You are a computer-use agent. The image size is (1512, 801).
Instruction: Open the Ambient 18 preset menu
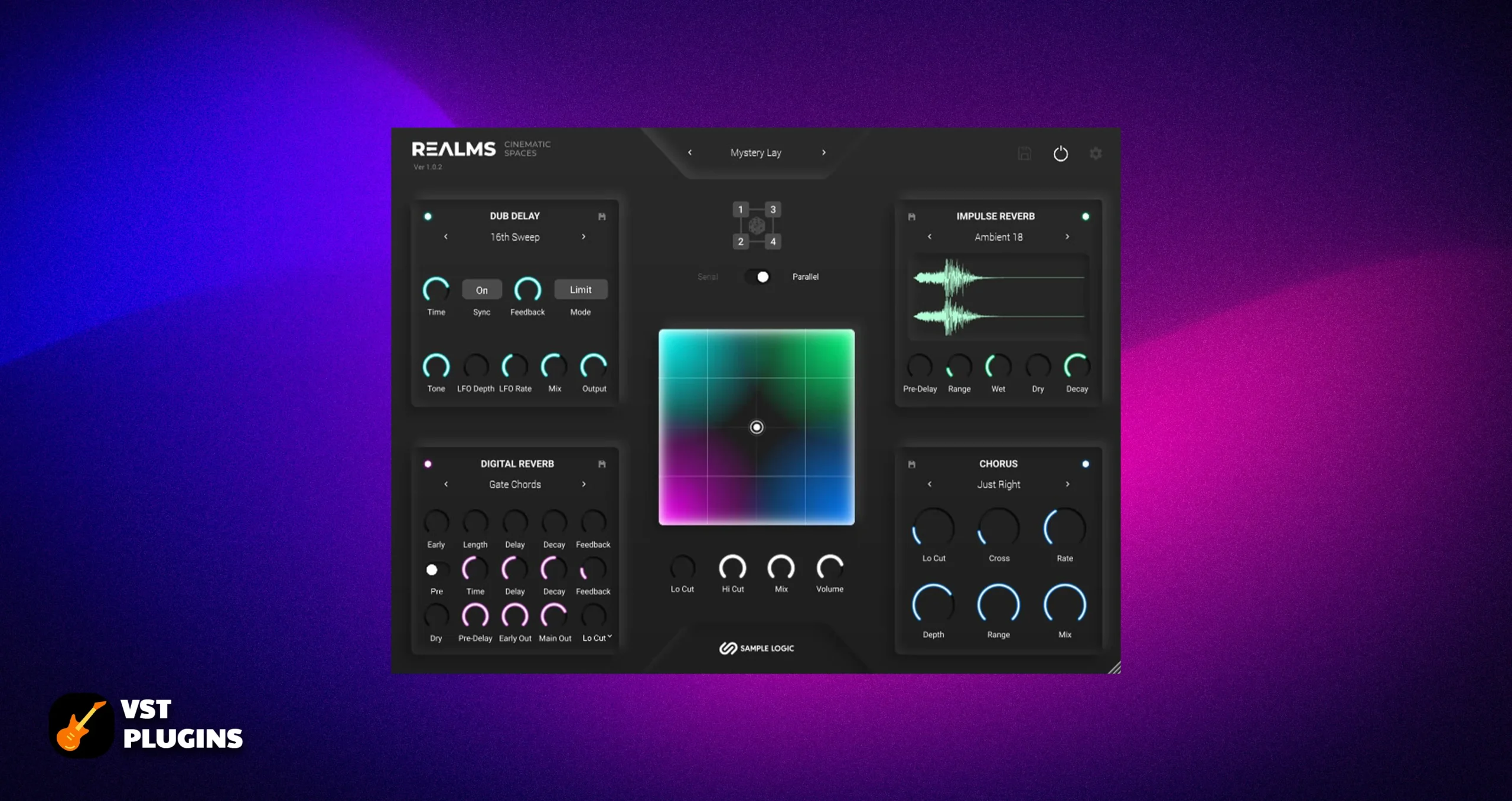click(999, 237)
